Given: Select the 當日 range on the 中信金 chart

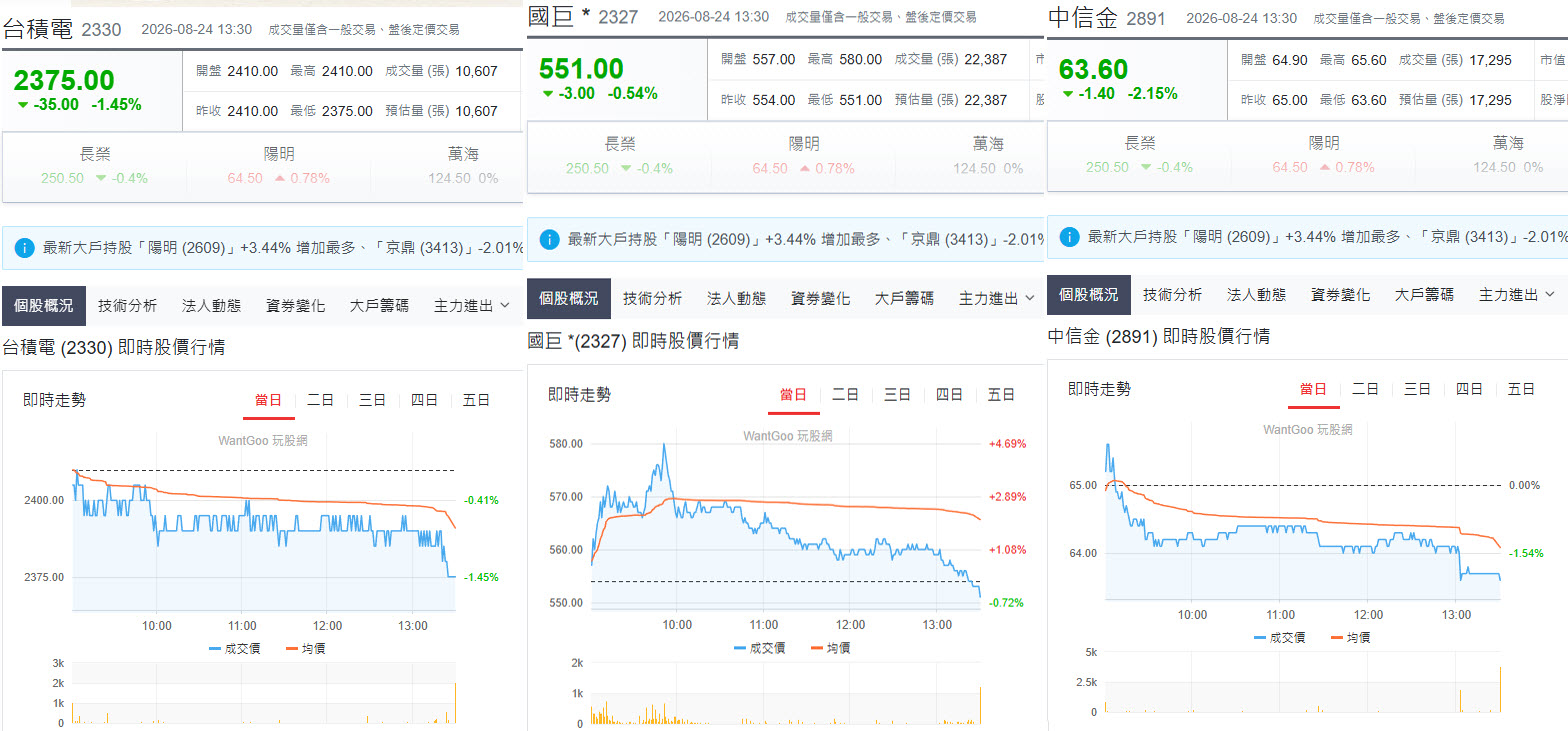Looking at the screenshot, I should [1314, 389].
